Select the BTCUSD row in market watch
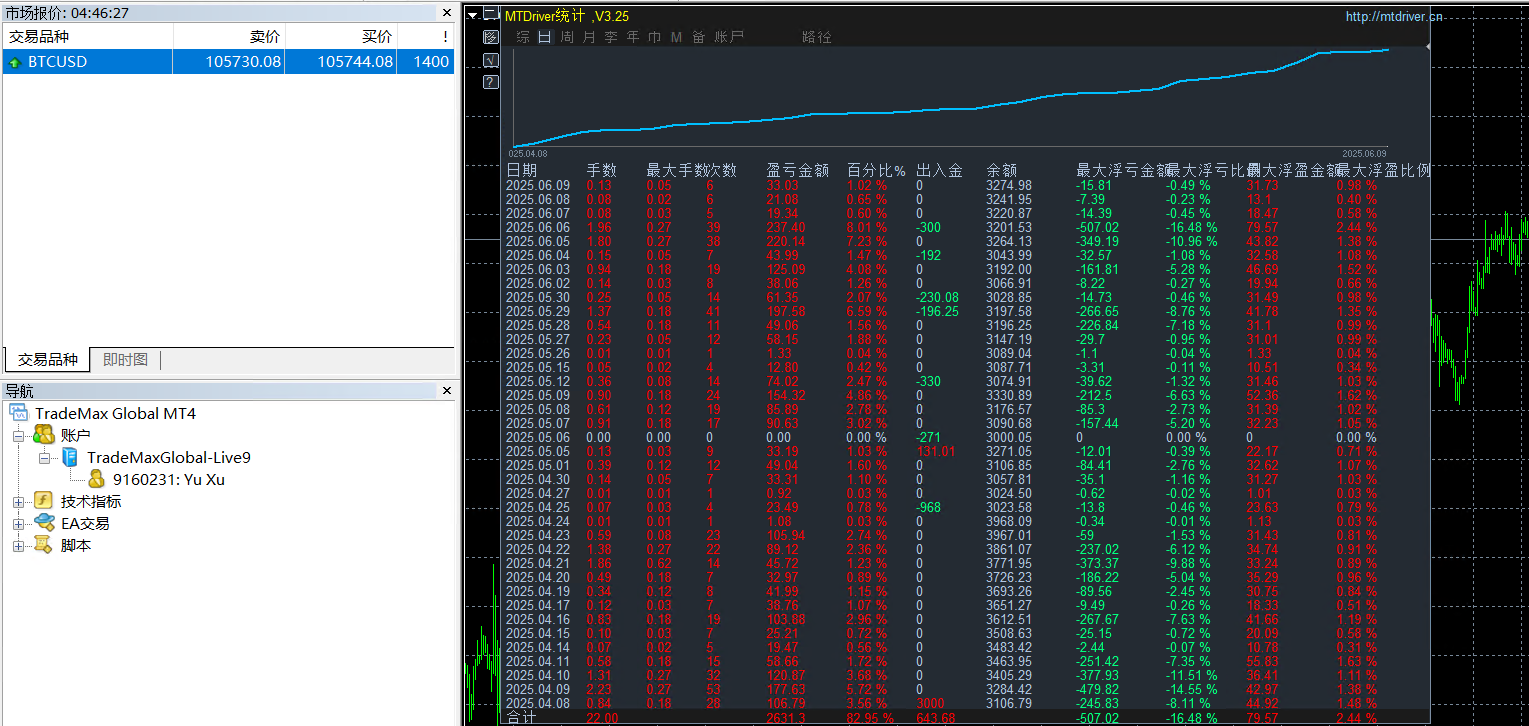Viewport: 1529px width, 726px height. [228, 62]
